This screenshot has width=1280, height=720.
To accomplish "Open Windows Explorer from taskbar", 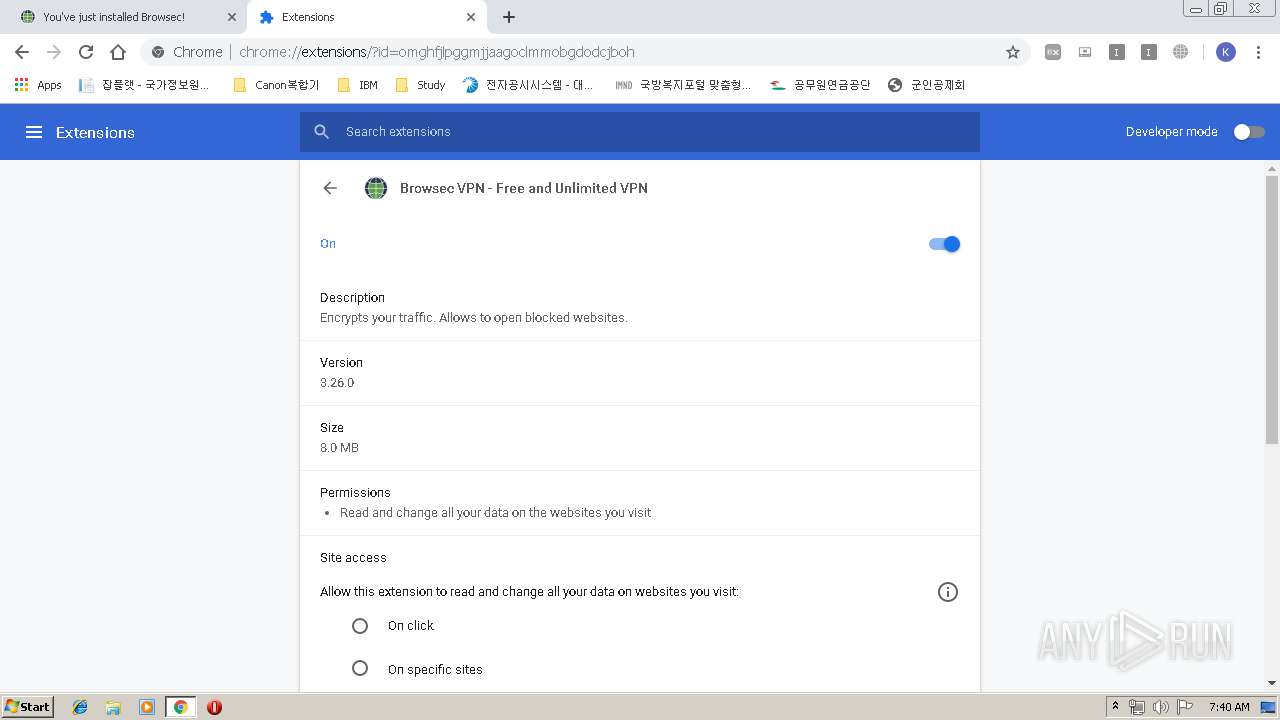I will point(113,707).
